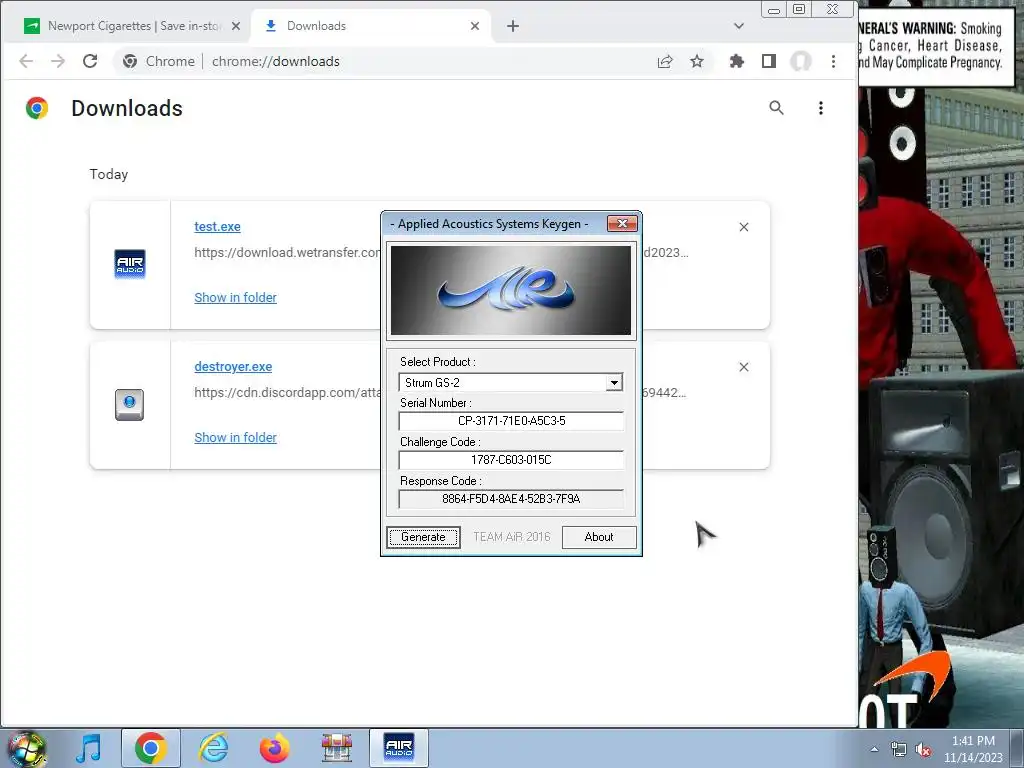Screen dimensions: 1024x768
Task: Toggle Chrome's side panel icon
Action: tap(769, 61)
